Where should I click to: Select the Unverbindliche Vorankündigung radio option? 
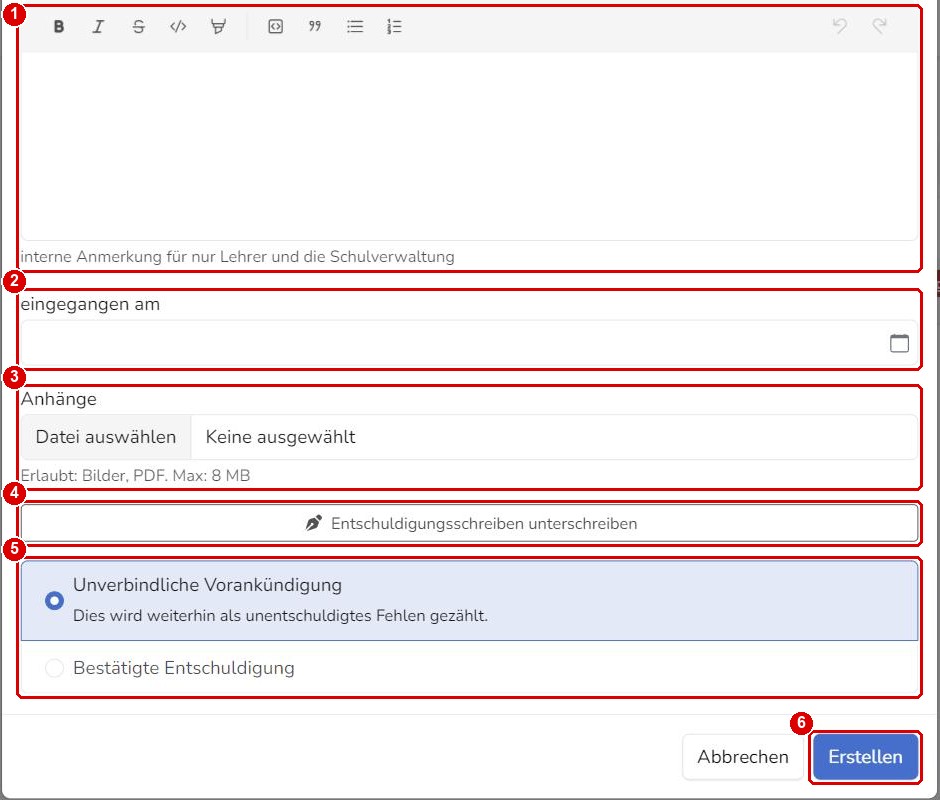coord(469,600)
